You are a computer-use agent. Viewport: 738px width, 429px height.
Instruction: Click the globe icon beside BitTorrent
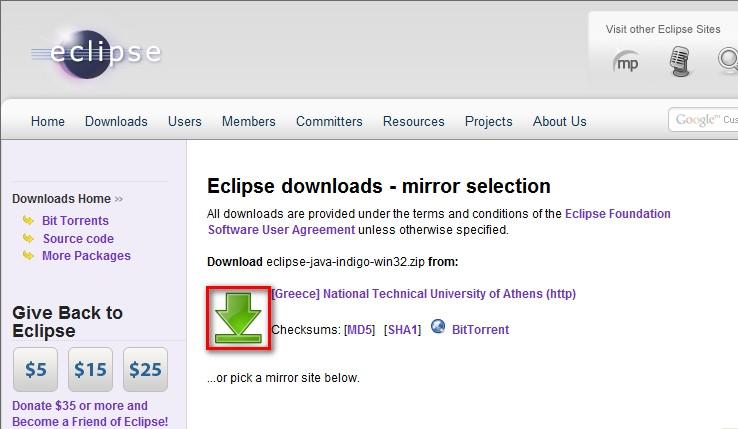[438, 326]
